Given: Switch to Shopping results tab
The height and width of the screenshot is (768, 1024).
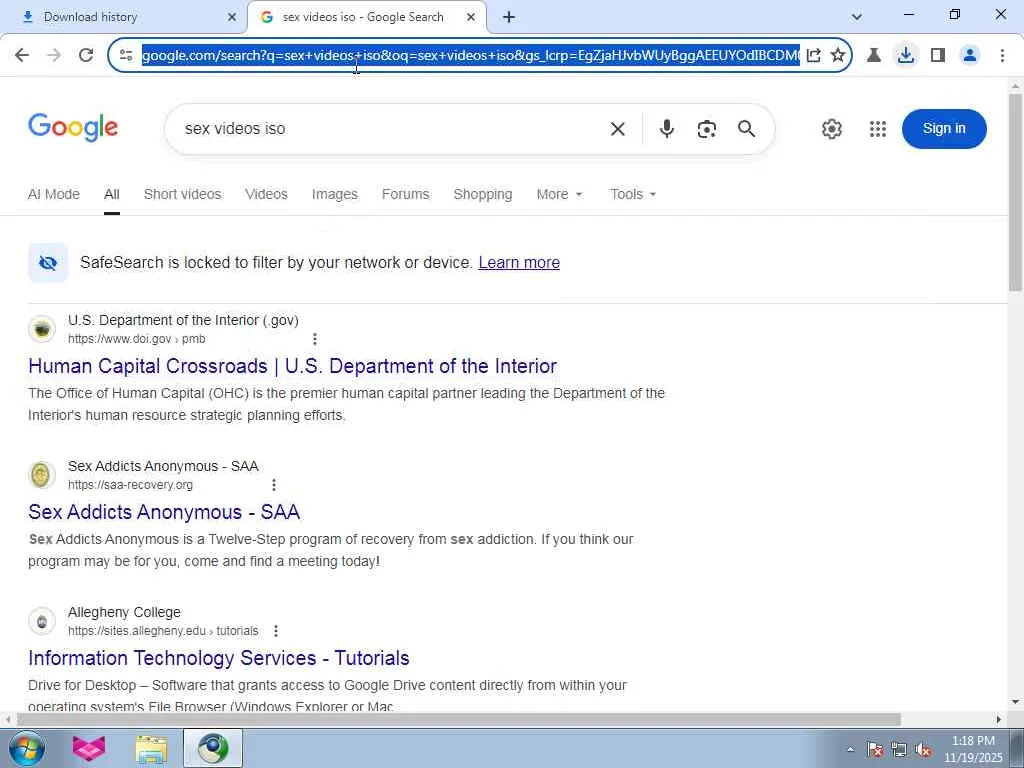Looking at the screenshot, I should (483, 195).
